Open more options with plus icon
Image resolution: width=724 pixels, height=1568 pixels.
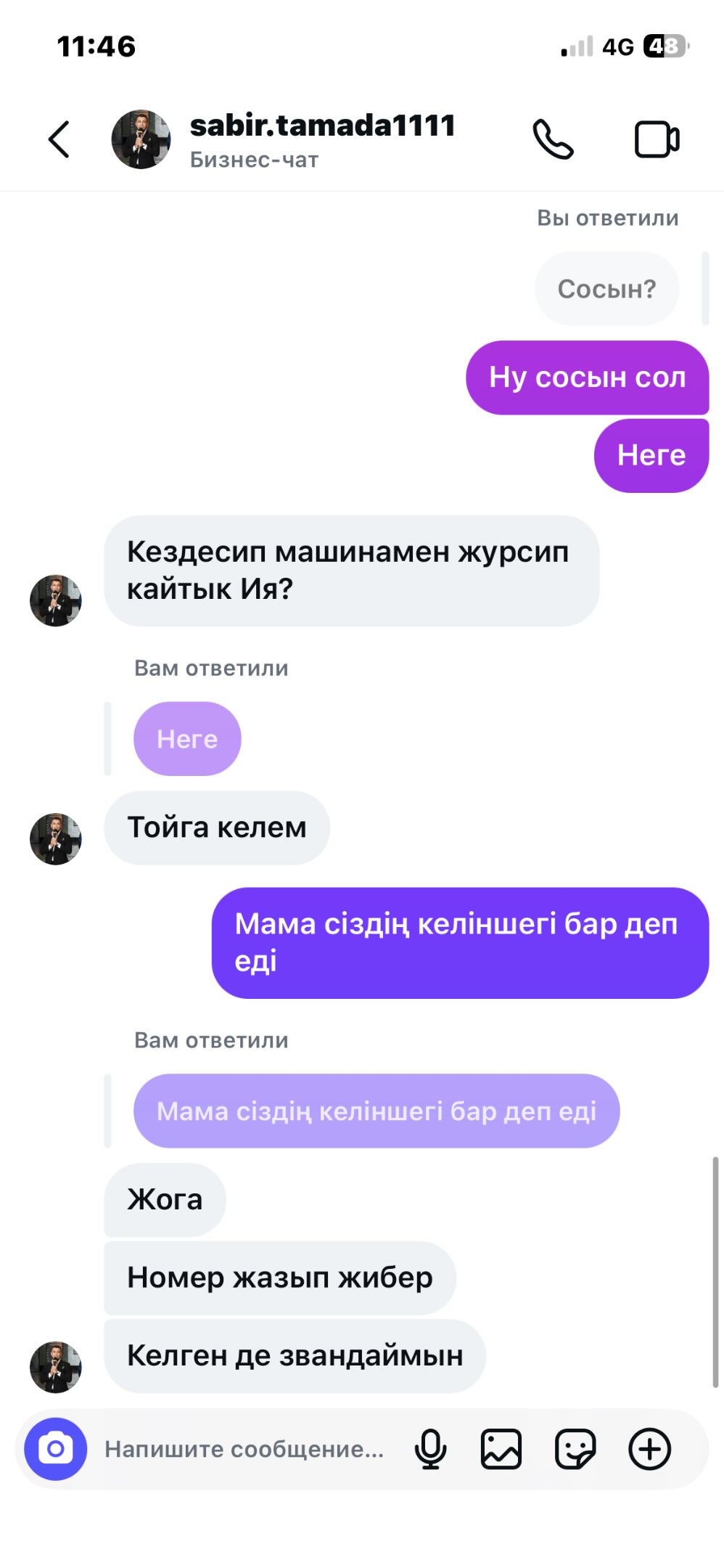649,1449
